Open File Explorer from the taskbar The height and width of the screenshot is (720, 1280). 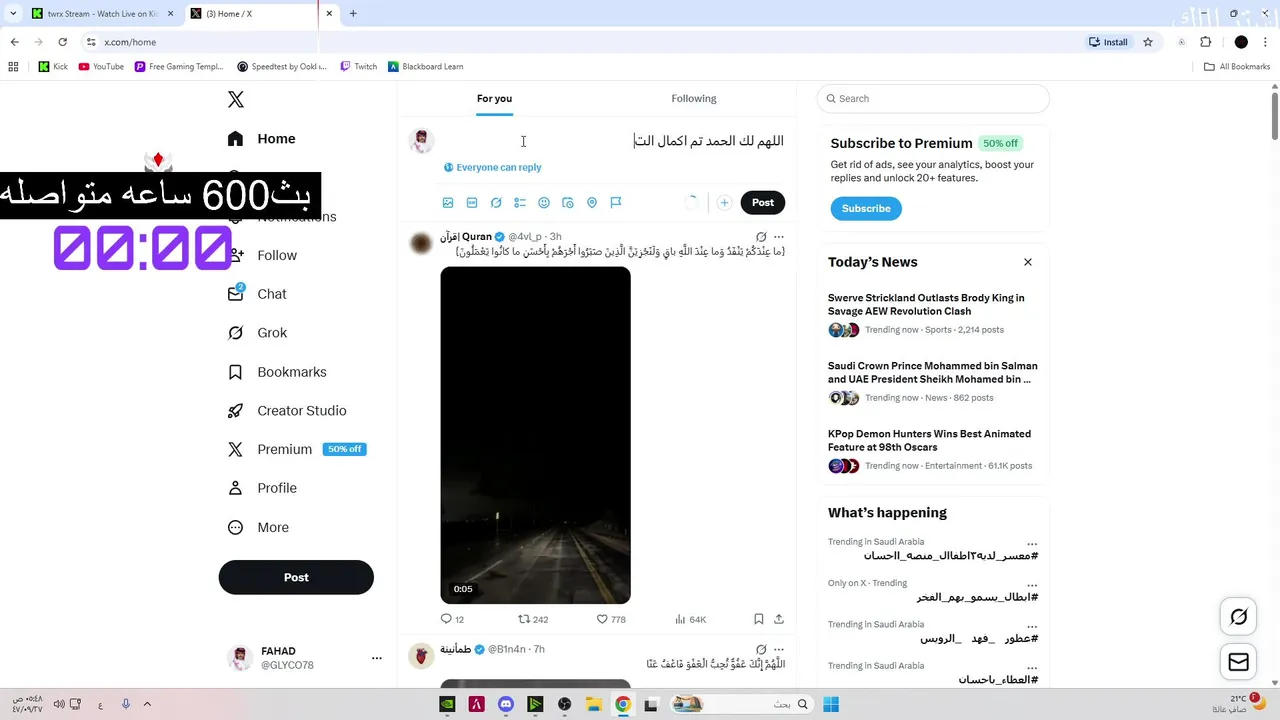click(x=593, y=704)
